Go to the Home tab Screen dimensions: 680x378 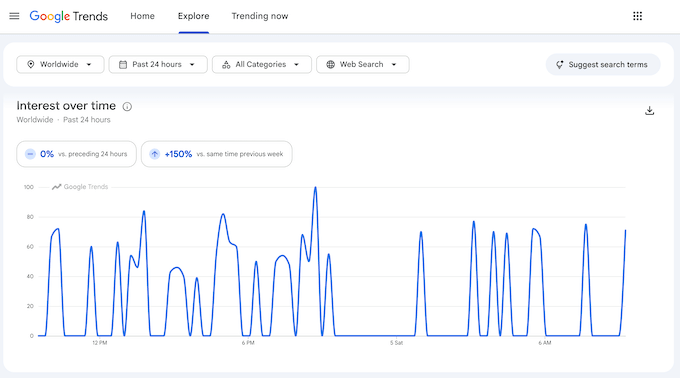tap(142, 16)
